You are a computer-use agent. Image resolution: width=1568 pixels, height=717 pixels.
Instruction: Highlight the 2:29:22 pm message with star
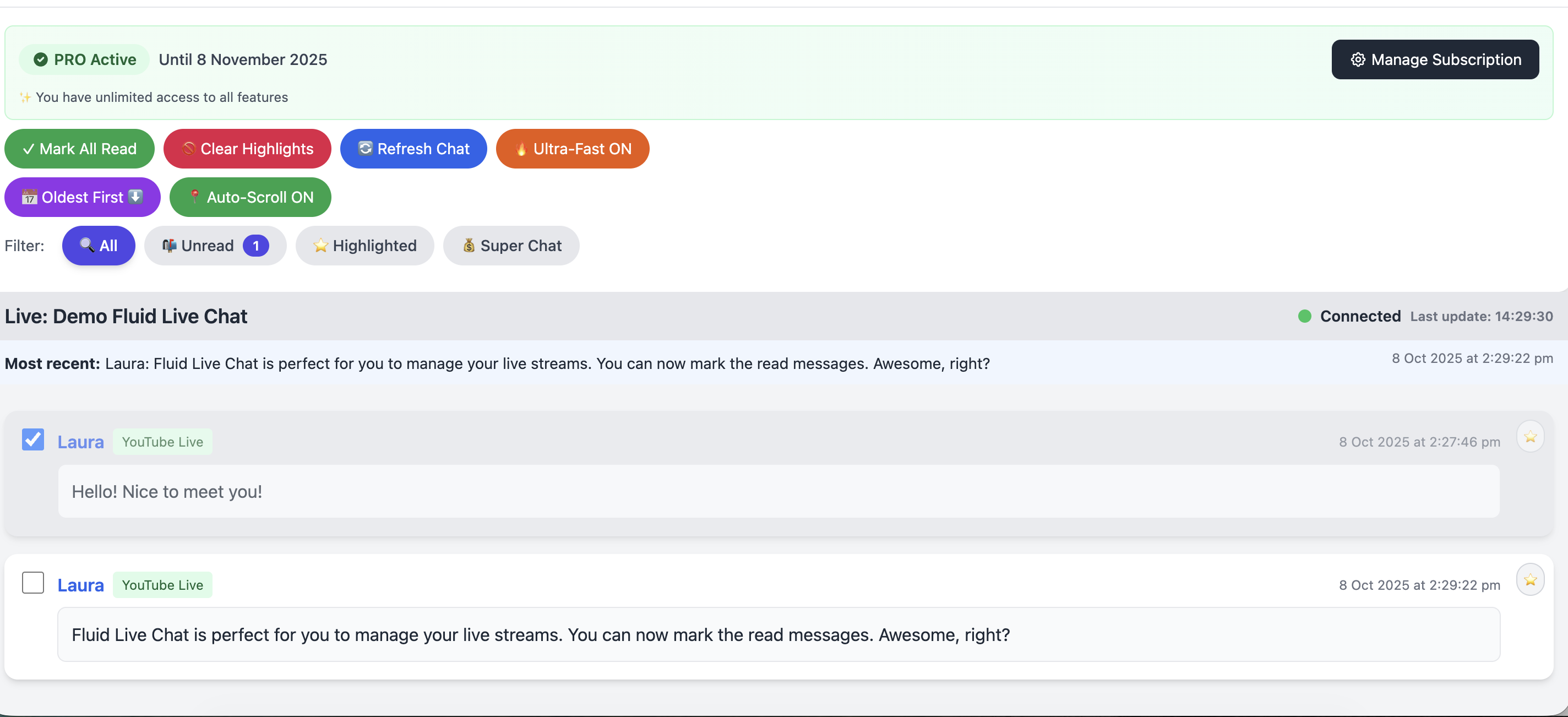tap(1530, 580)
